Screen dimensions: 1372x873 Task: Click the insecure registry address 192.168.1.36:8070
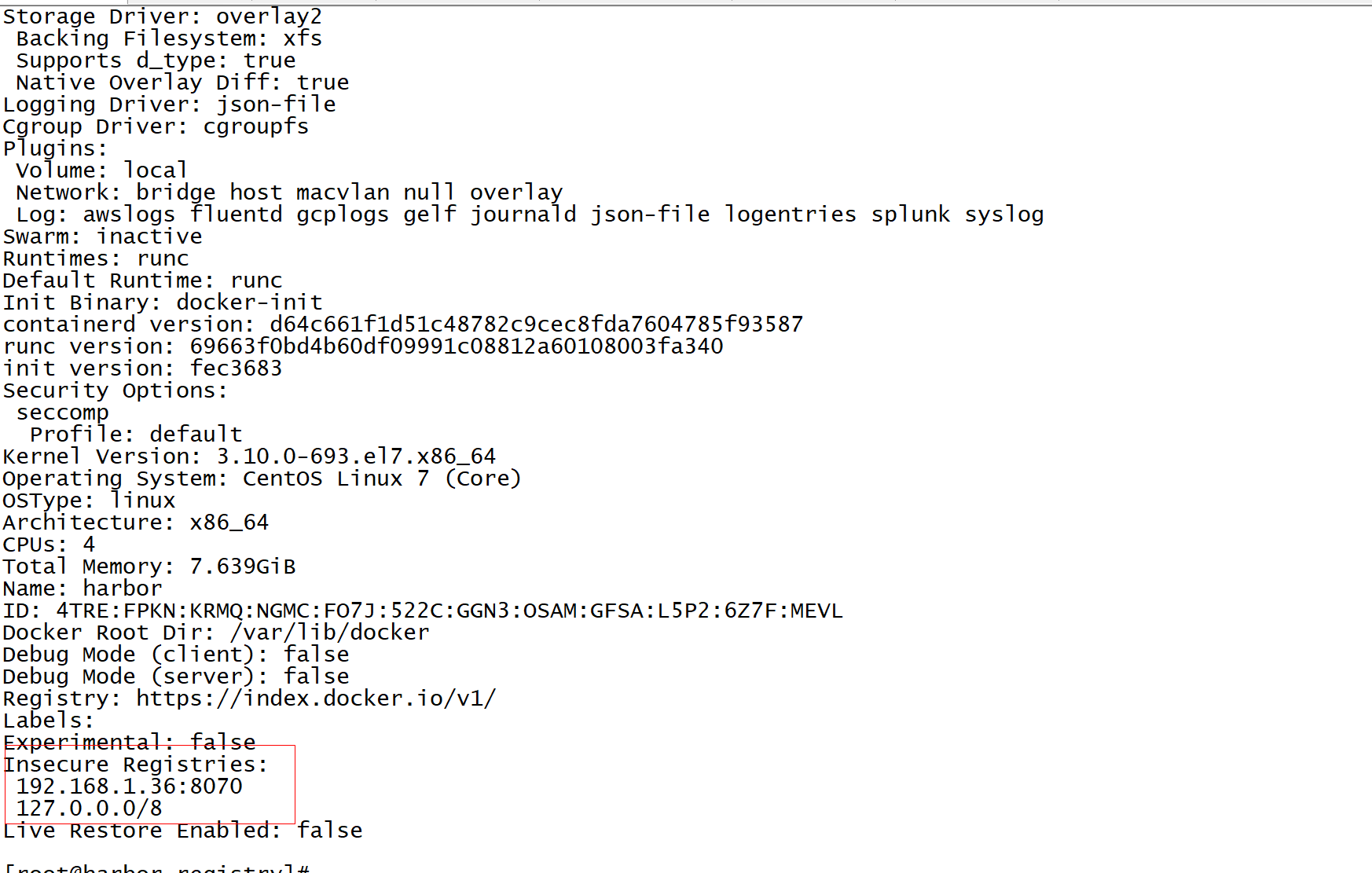tap(129, 787)
